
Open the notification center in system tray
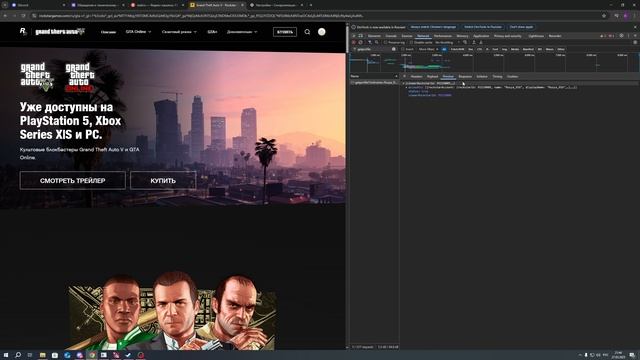(x=632, y=355)
